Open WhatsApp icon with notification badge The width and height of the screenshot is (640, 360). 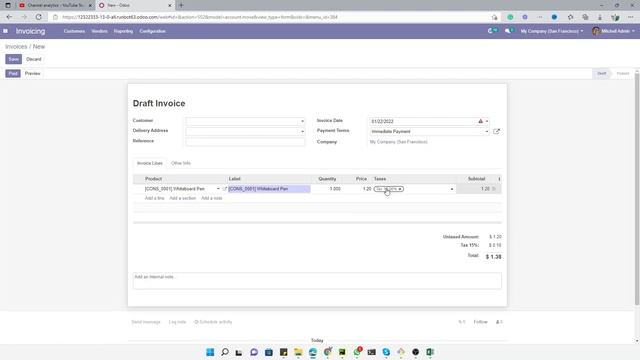(357, 351)
